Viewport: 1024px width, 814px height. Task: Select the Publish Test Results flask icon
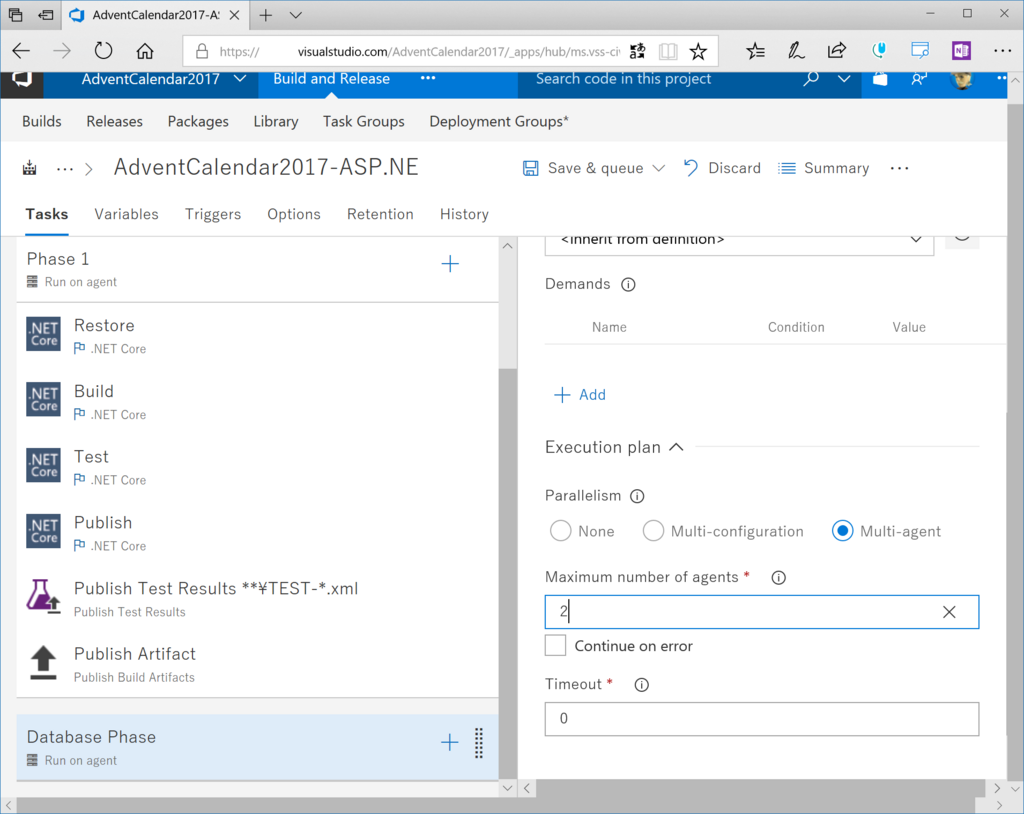(43, 596)
